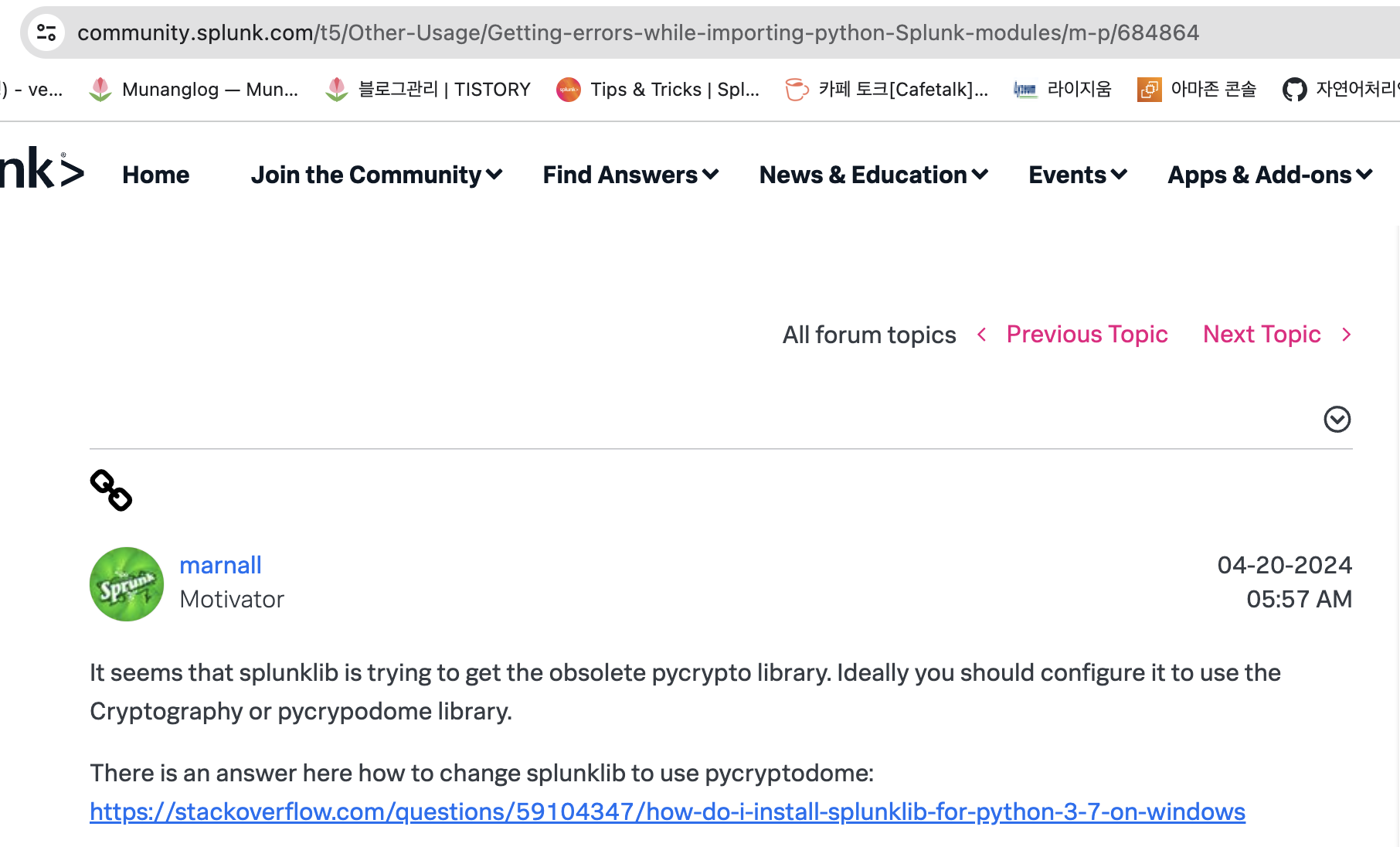Expand the Join the Community menu
1400x847 pixels.
[376, 175]
